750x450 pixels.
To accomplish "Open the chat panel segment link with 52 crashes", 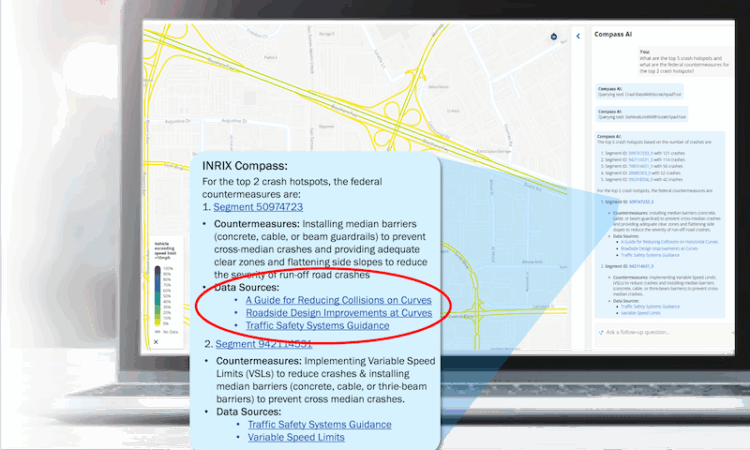I will (639, 173).
